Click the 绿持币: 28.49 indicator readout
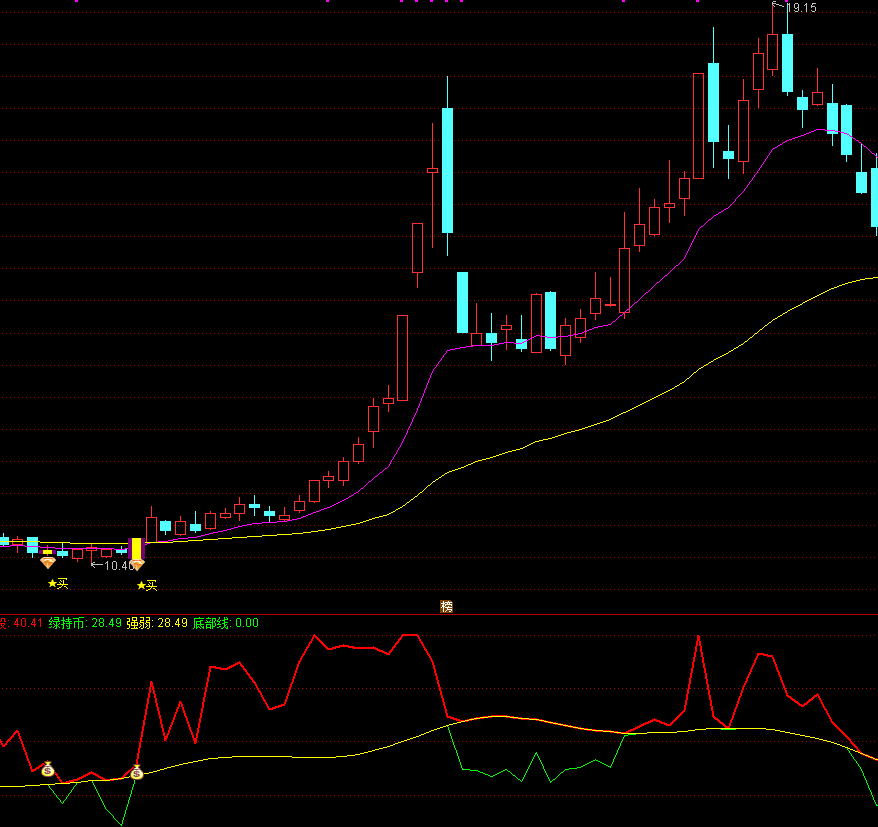 coord(85,623)
